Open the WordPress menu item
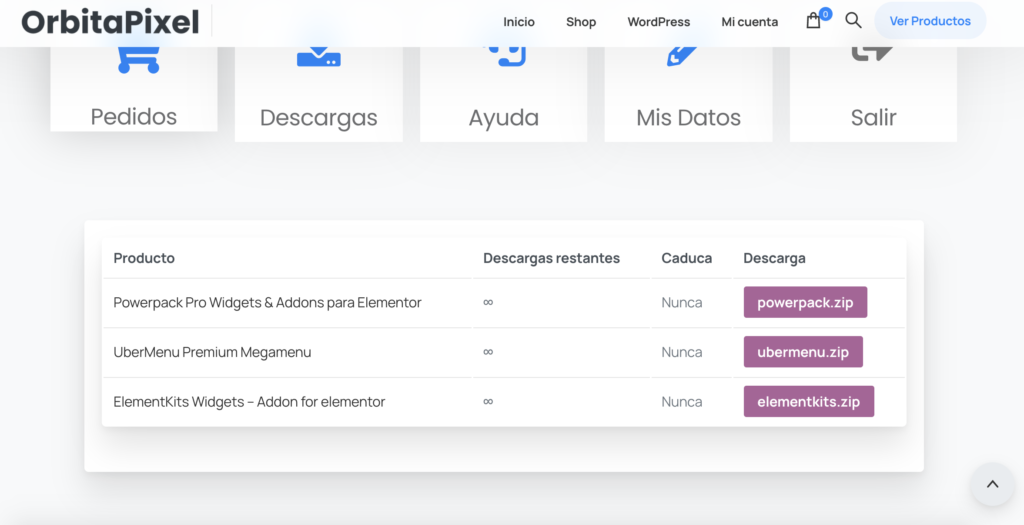1024x525 pixels. [x=658, y=22]
